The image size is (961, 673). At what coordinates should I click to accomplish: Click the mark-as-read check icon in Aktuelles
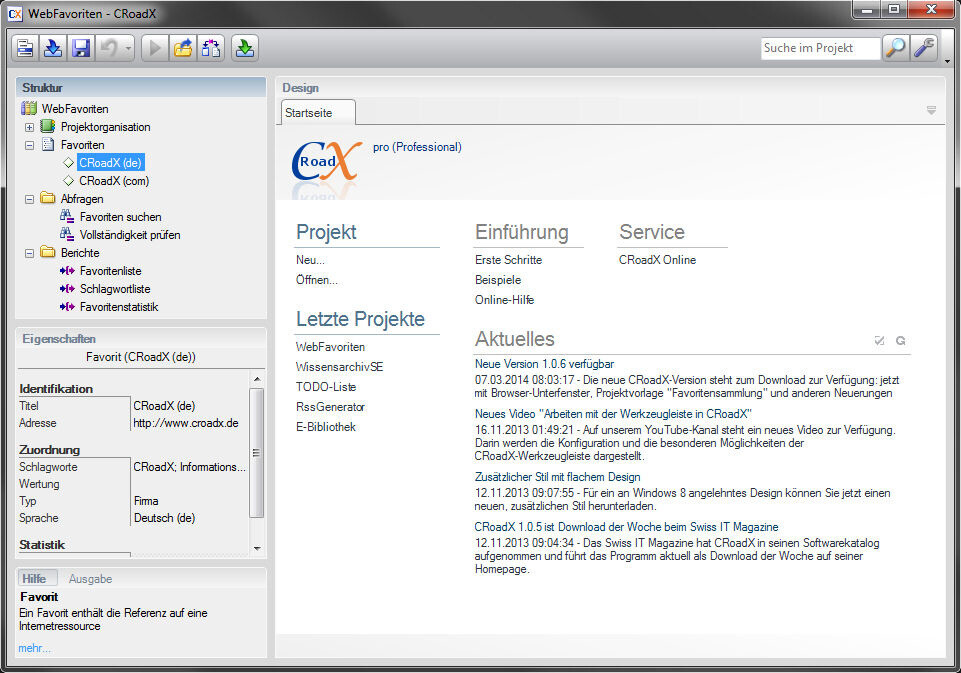(x=879, y=341)
